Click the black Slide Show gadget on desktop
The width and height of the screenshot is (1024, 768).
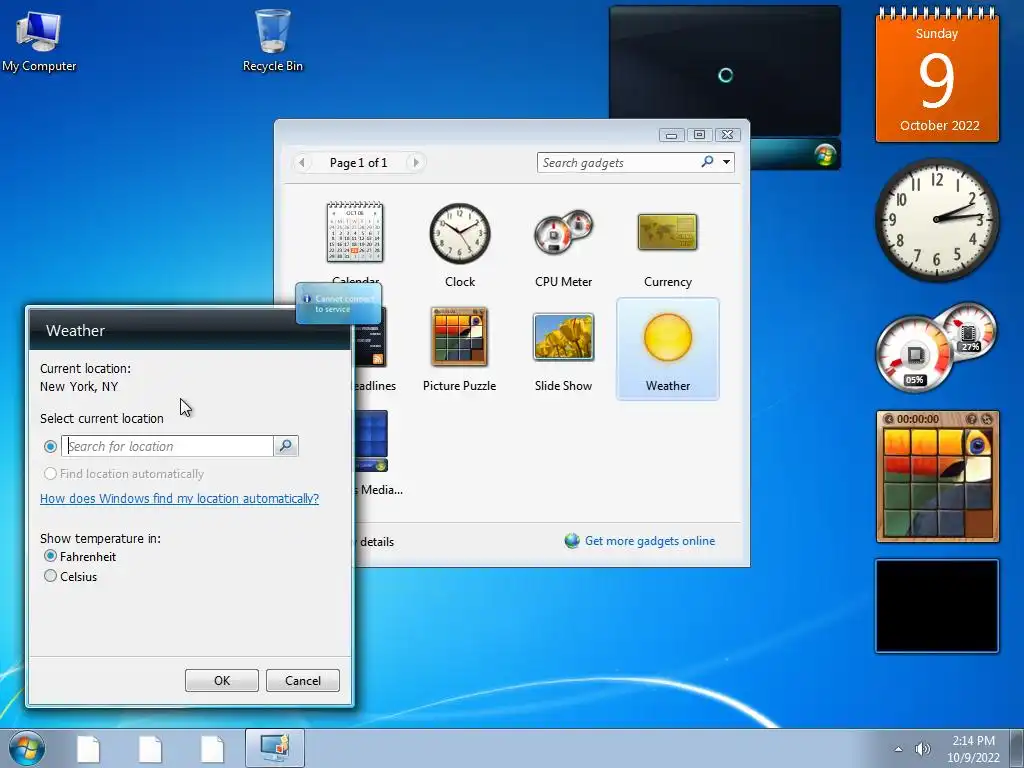(936, 605)
